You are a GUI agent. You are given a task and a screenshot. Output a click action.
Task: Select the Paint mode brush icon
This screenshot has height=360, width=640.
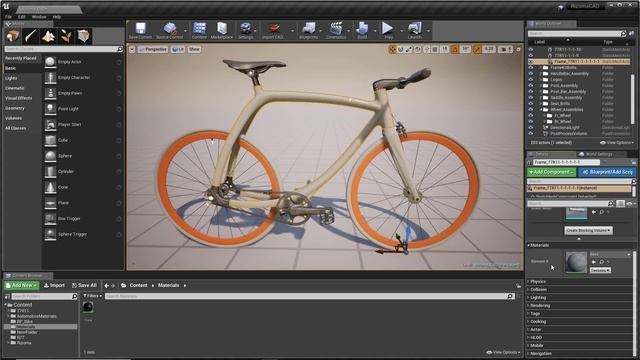click(x=31, y=36)
